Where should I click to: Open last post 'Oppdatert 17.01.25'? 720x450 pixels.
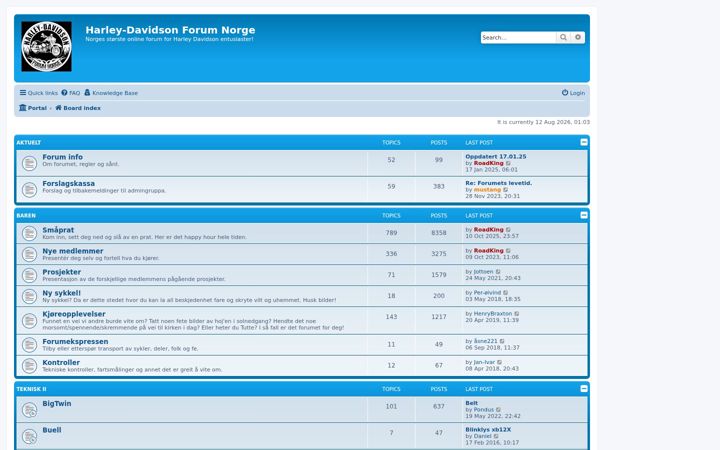click(496, 157)
